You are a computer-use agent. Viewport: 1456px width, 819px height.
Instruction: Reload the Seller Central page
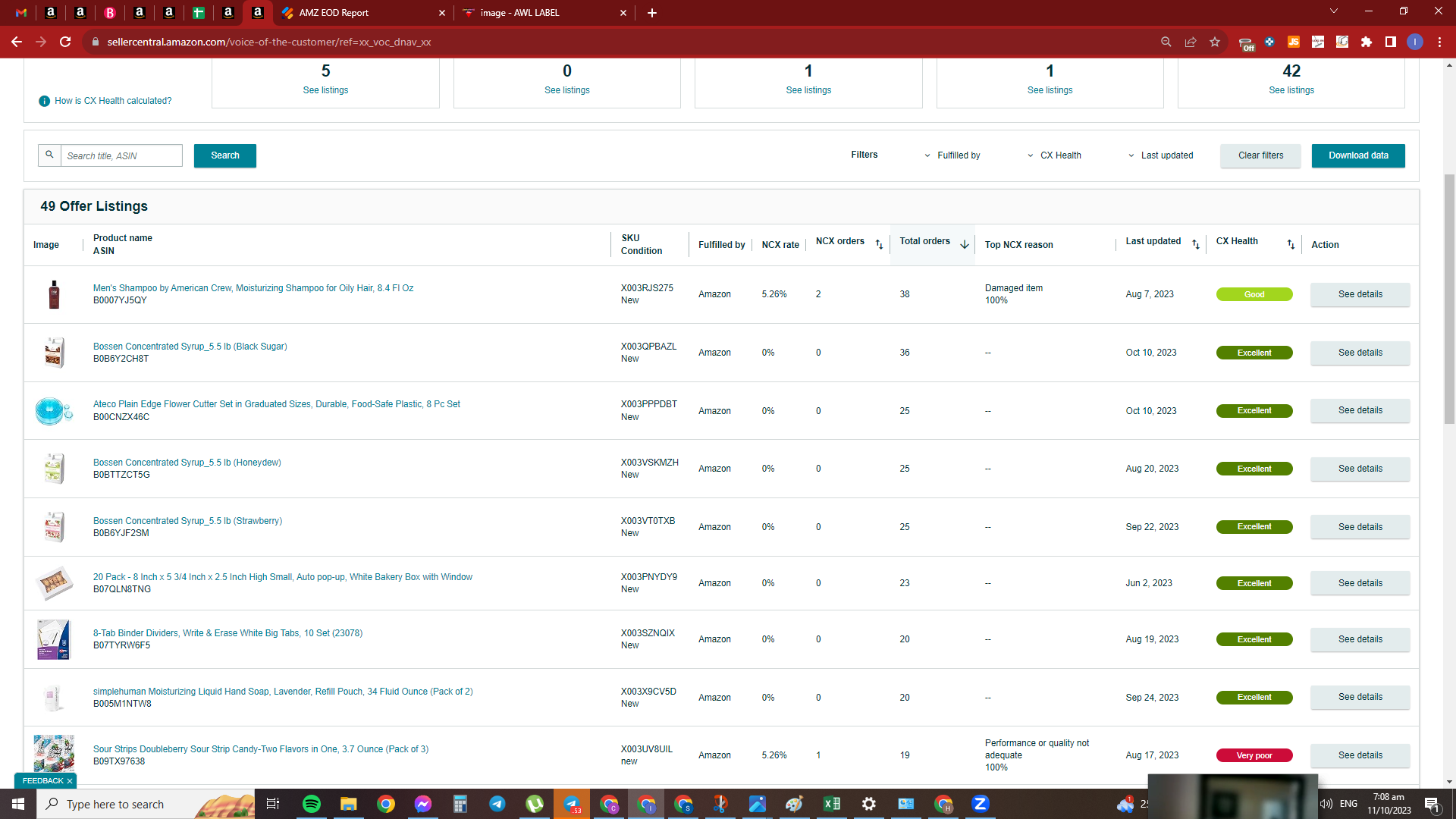click(65, 42)
